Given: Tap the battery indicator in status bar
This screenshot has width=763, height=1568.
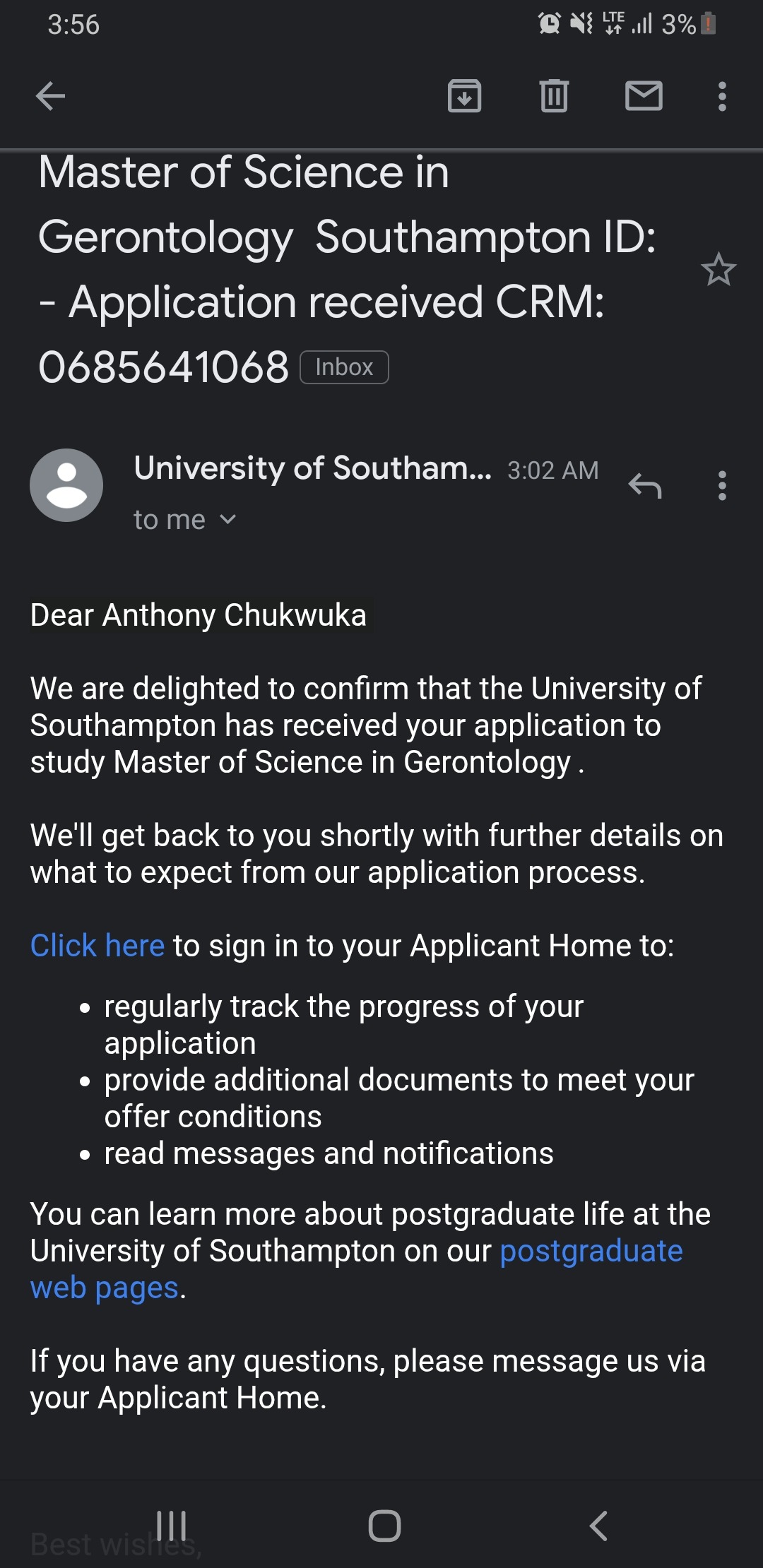Looking at the screenshot, I should point(710,25).
